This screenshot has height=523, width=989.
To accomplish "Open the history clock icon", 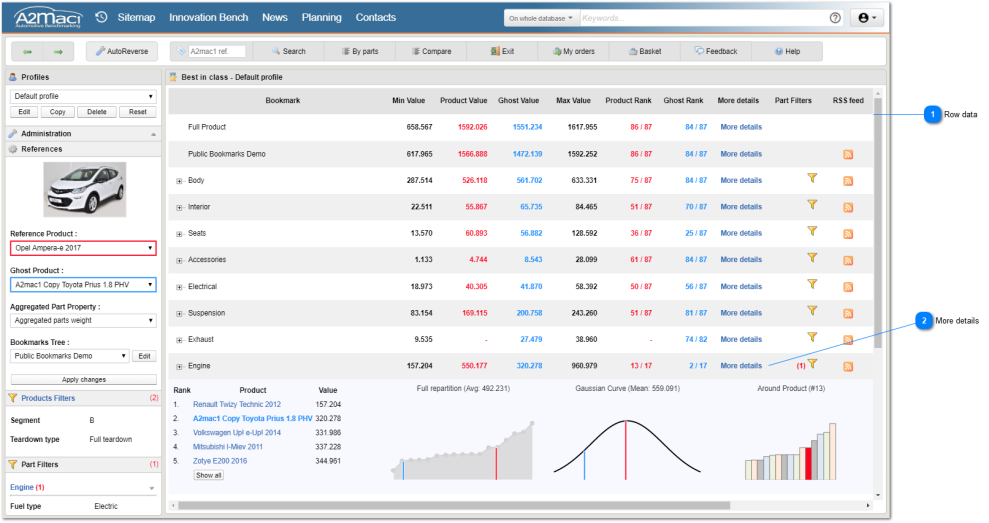I will (x=102, y=17).
